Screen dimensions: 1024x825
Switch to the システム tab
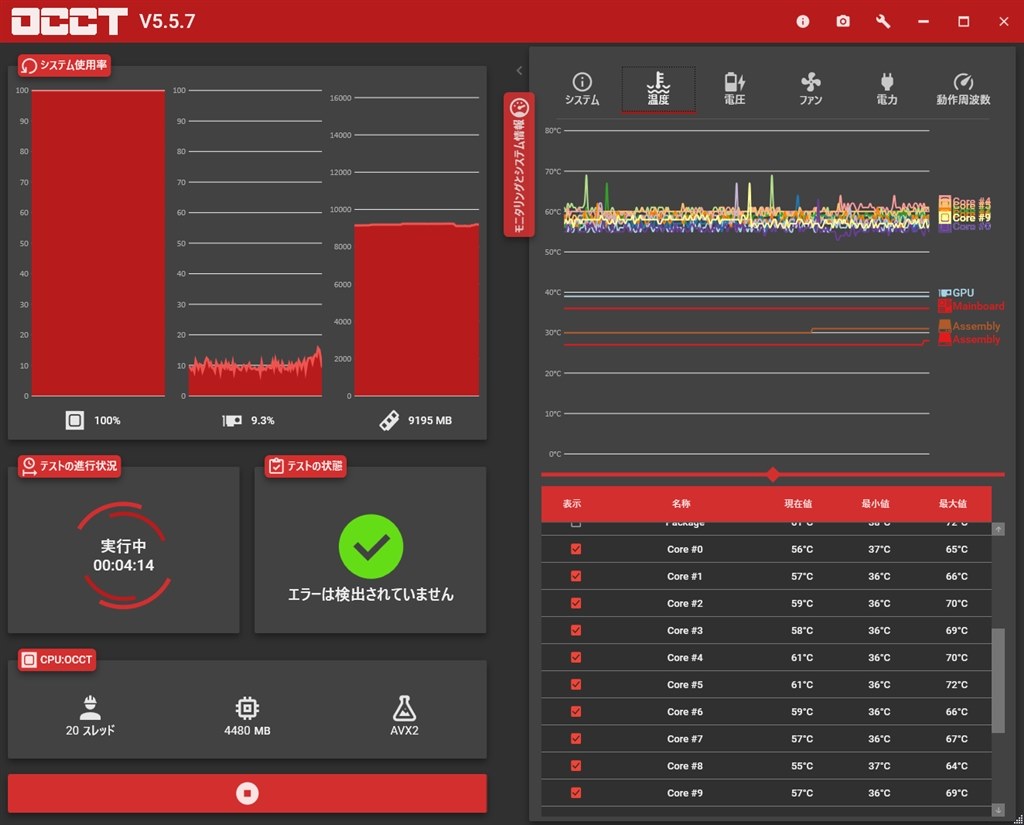582,89
